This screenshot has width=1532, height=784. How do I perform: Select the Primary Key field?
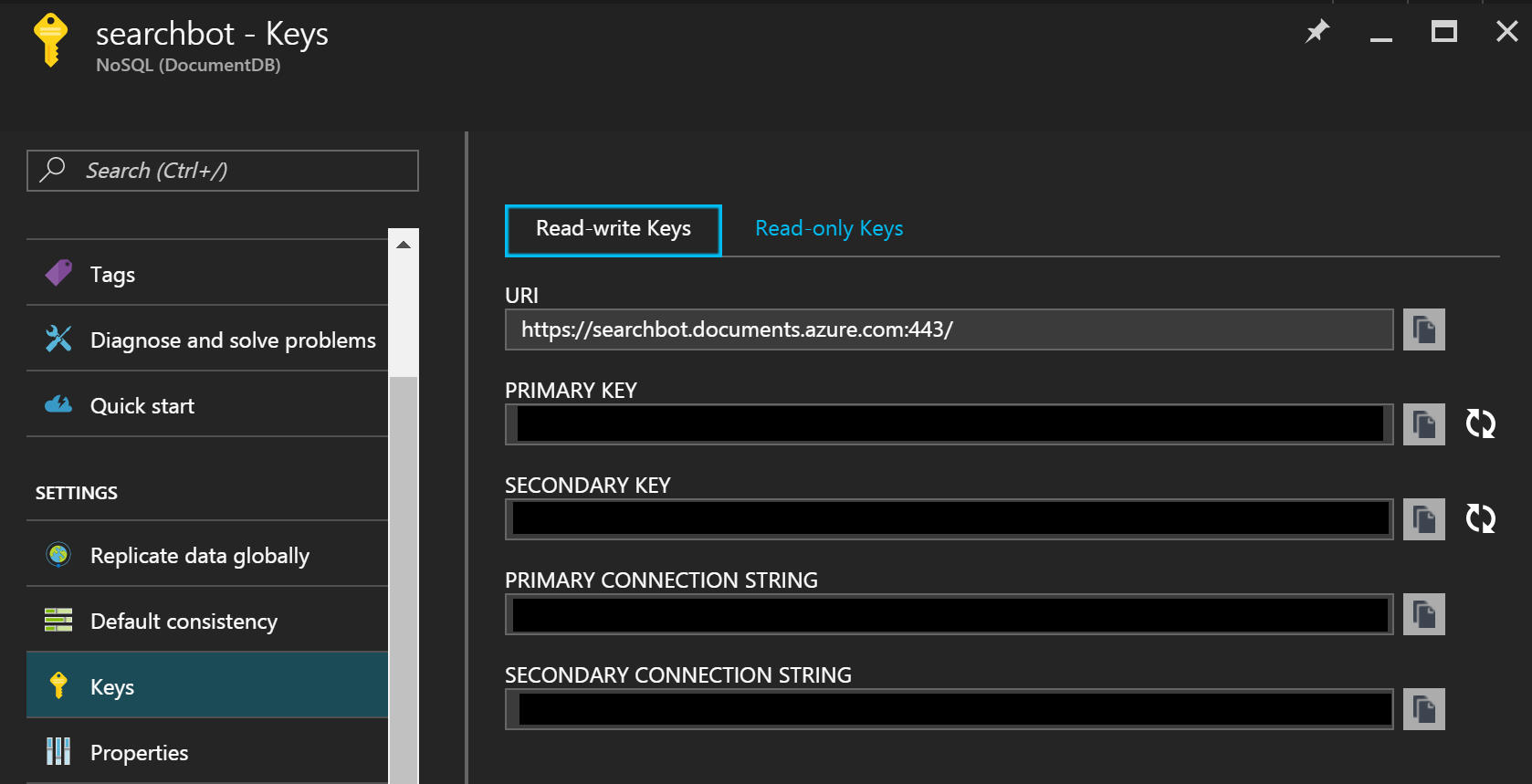click(950, 424)
